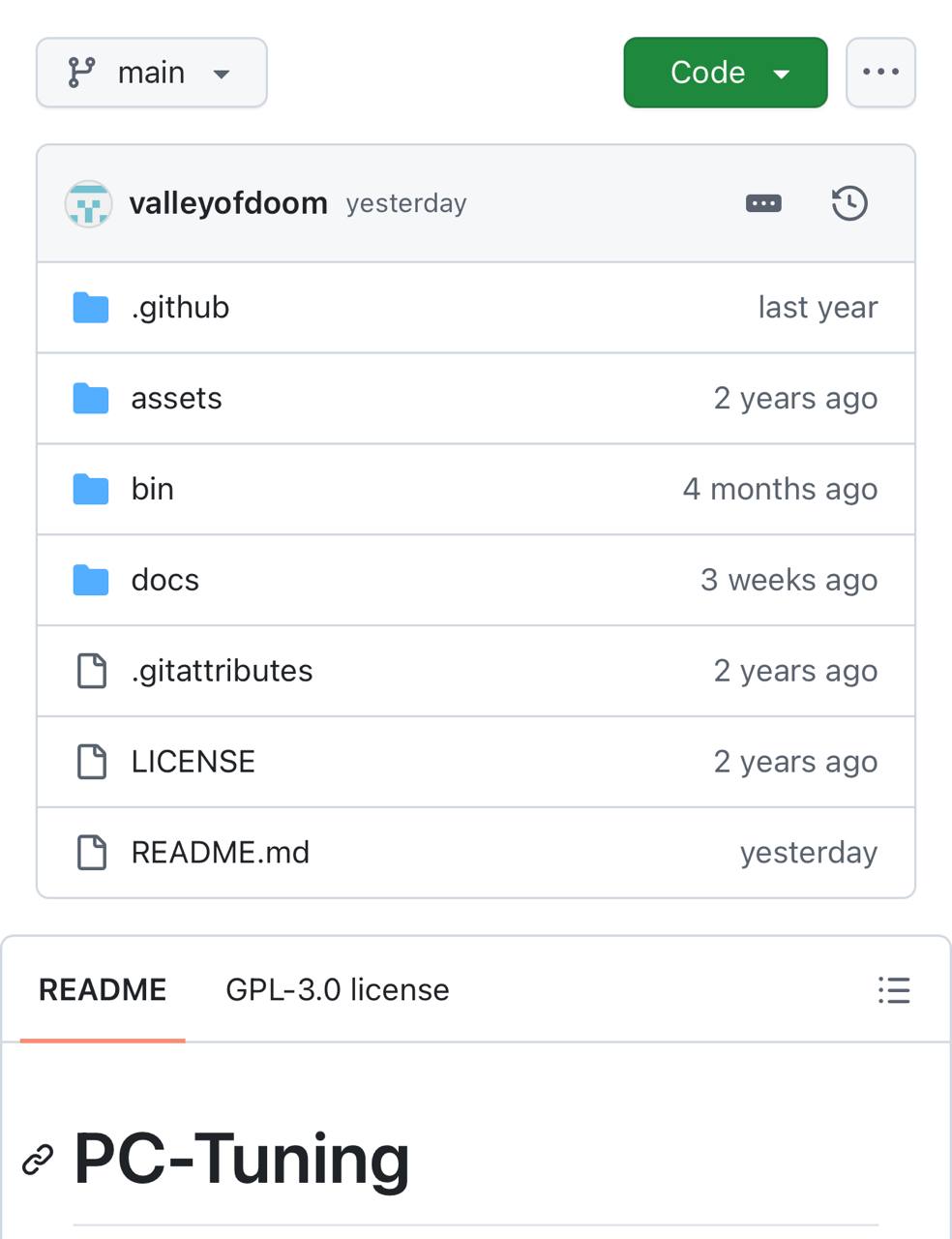Click the .github folder icon
The height and width of the screenshot is (1239, 952).
click(91, 308)
